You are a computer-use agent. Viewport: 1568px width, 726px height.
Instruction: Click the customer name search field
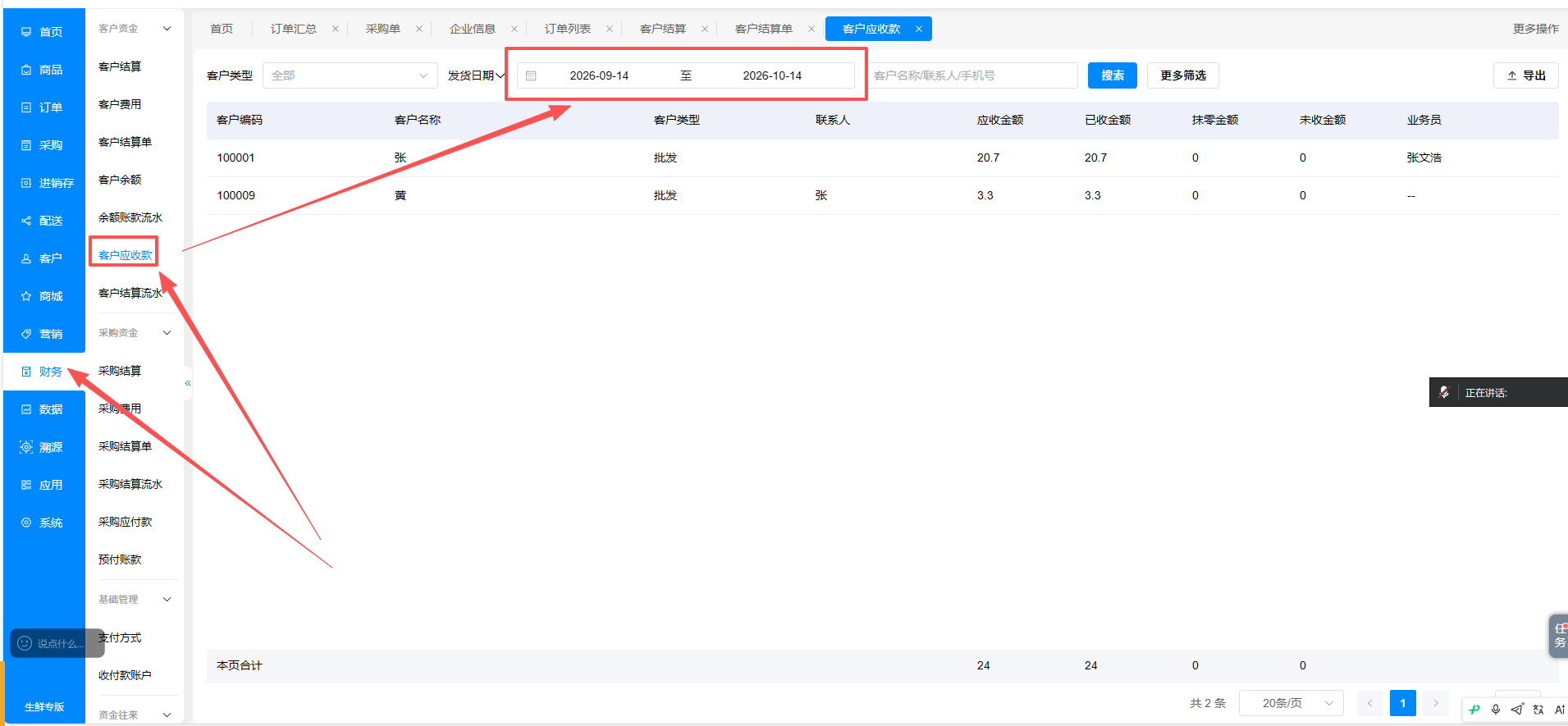[x=973, y=75]
